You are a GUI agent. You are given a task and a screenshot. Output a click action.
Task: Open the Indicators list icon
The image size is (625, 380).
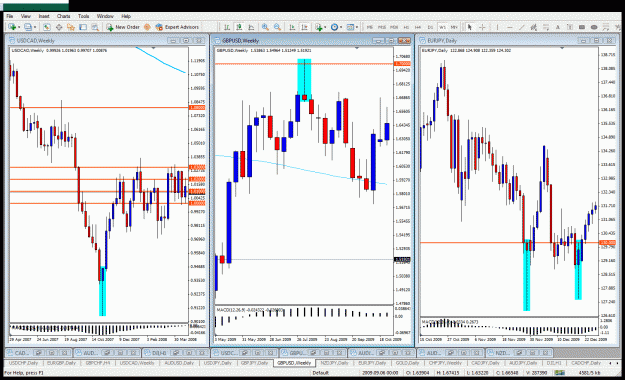[x=318, y=27]
